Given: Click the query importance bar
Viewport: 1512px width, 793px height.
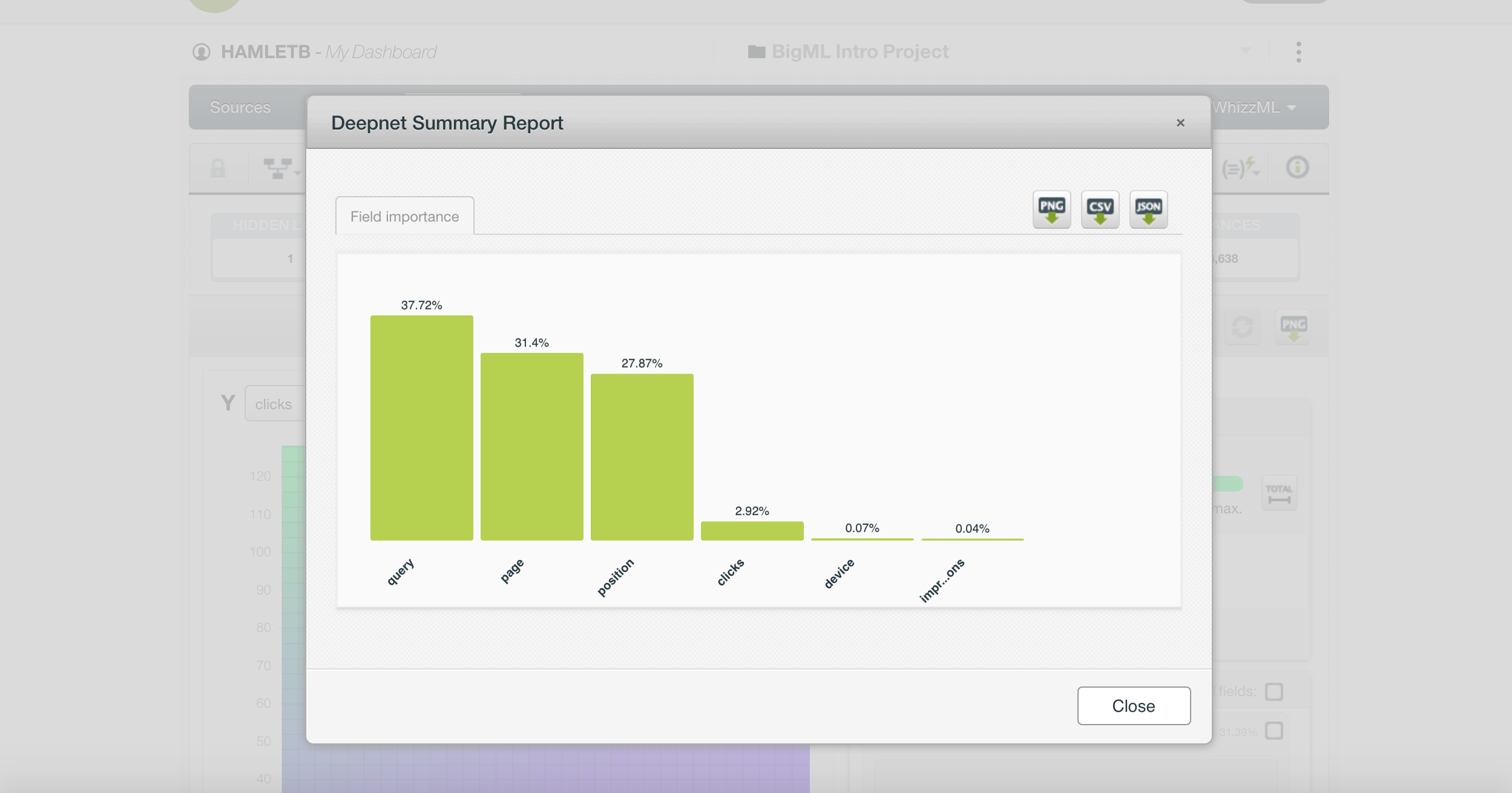Looking at the screenshot, I should tap(421, 427).
